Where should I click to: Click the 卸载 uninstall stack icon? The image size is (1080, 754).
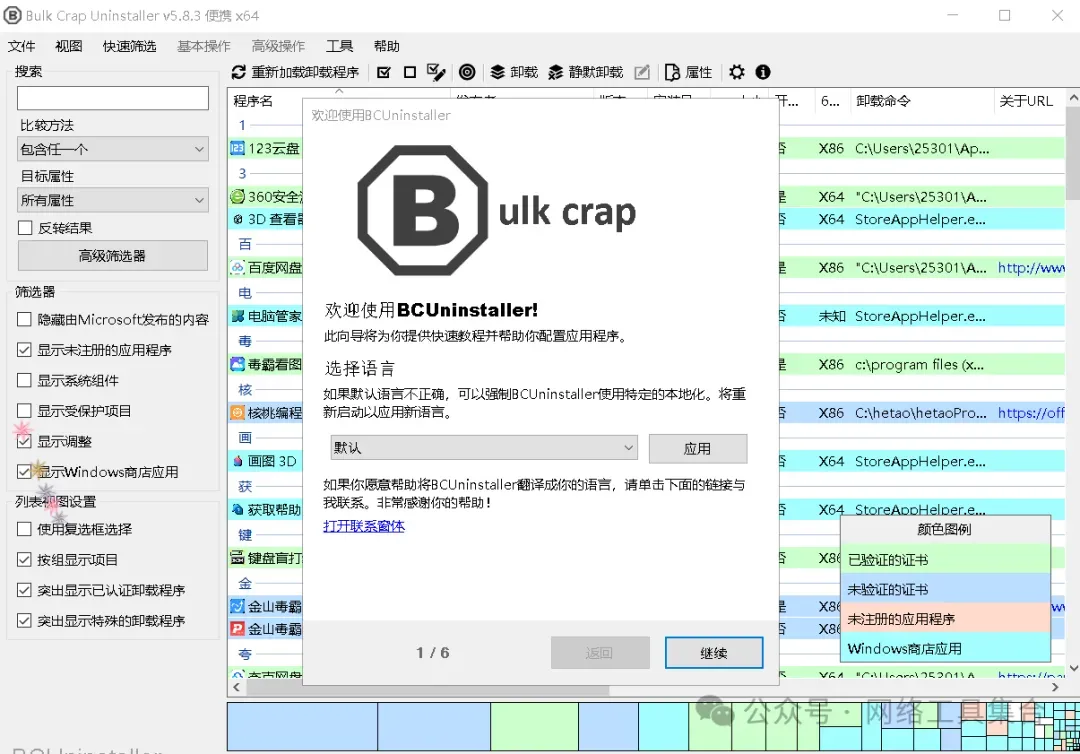click(x=497, y=72)
